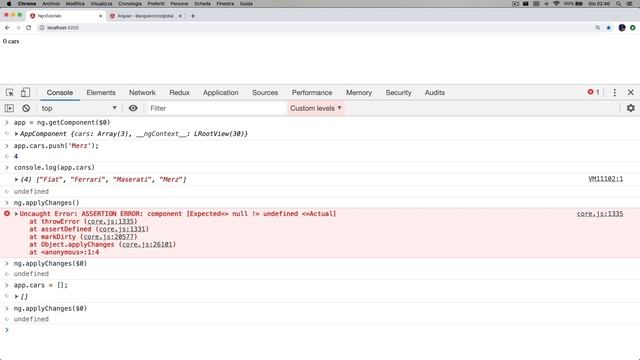
Task: Click the green extension icon in toolbar
Action: point(633,28)
